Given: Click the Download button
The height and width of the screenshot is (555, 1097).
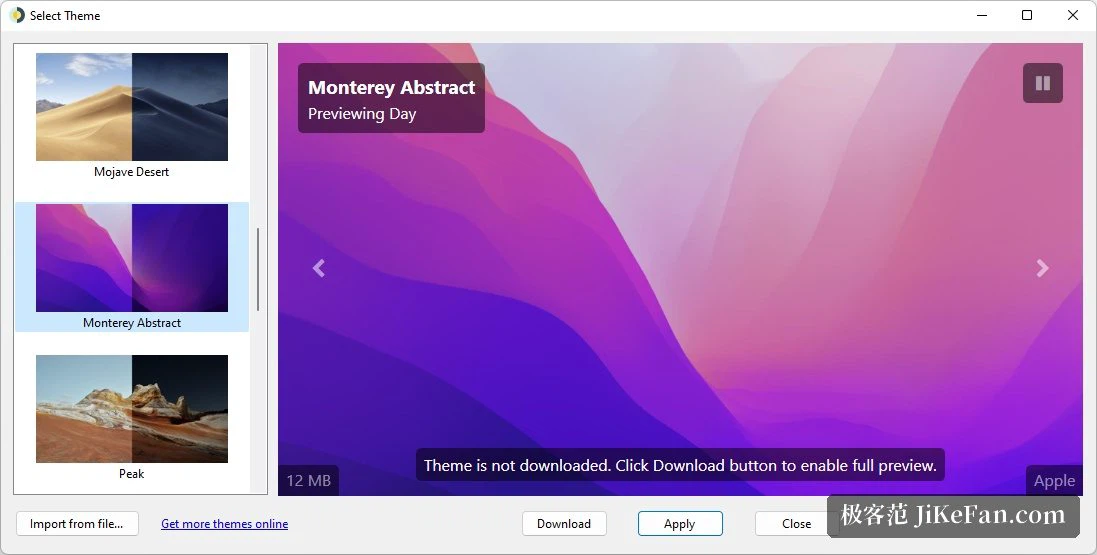Looking at the screenshot, I should [564, 524].
